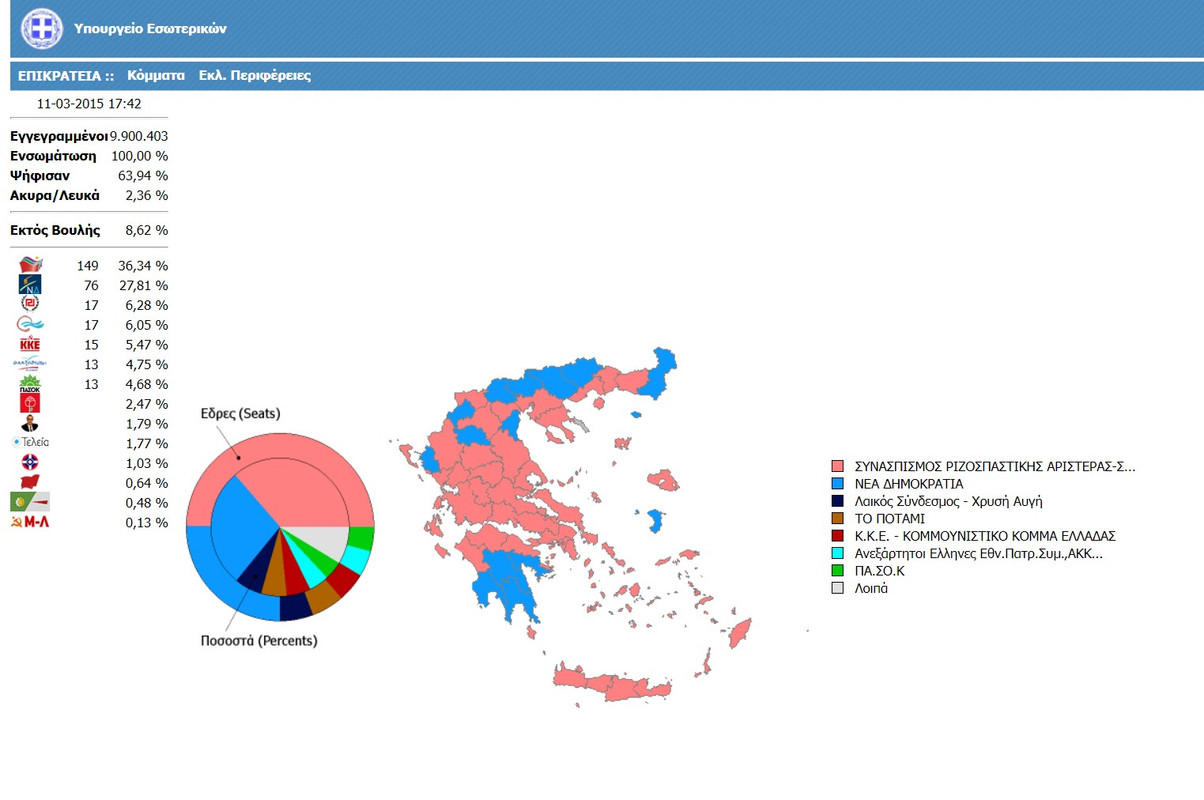Screen dimensions: 1204x800
Task: Open the ΠΑΣΟΚ green sun logo
Action: pyautogui.click(x=31, y=384)
